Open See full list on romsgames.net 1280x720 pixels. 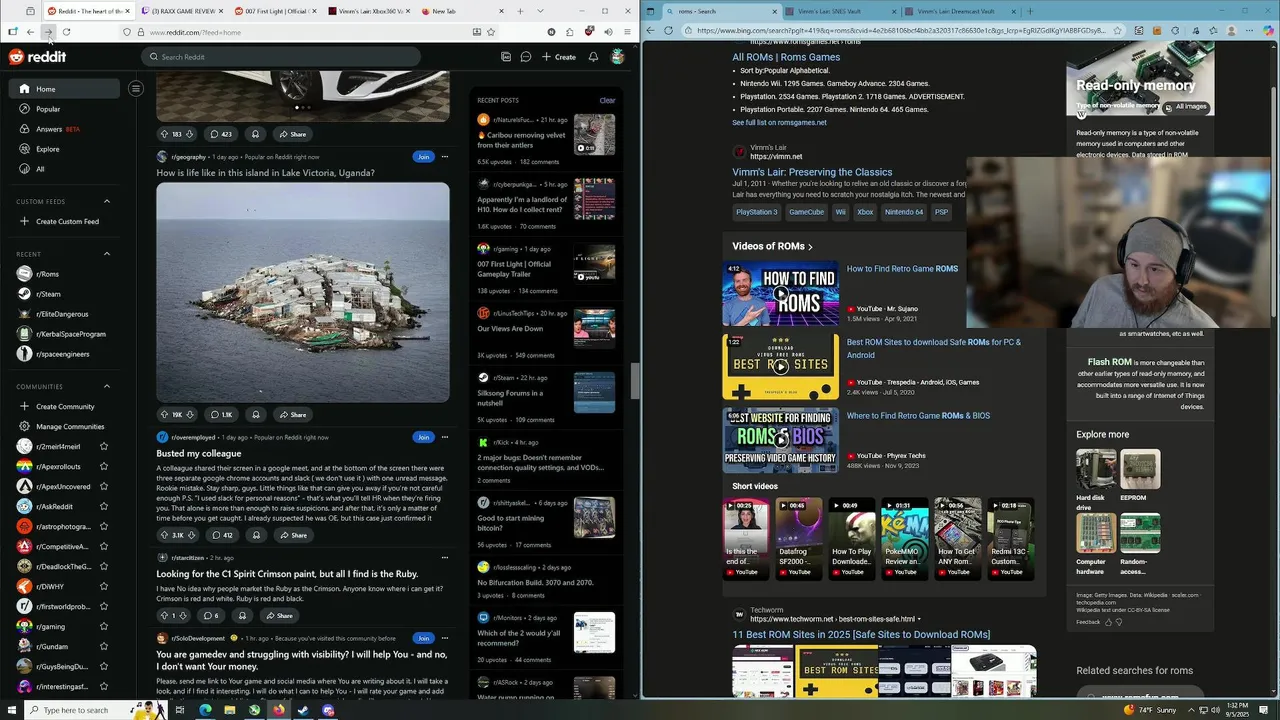click(779, 122)
